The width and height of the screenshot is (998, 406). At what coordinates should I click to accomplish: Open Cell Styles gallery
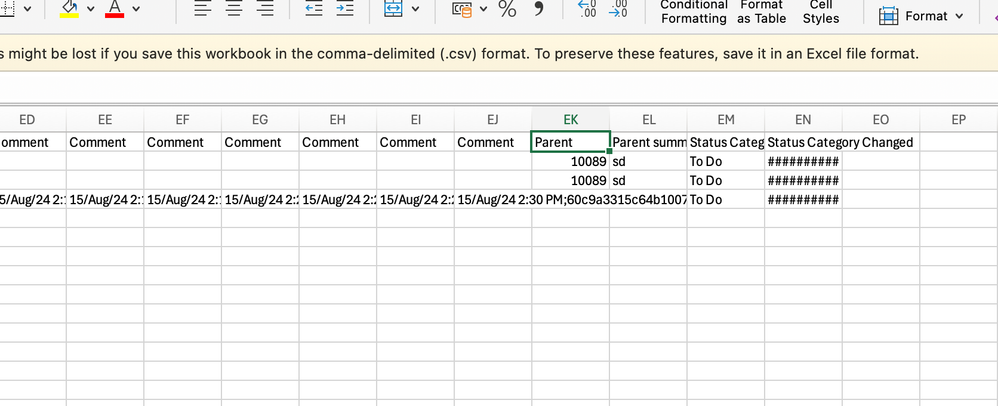[820, 11]
